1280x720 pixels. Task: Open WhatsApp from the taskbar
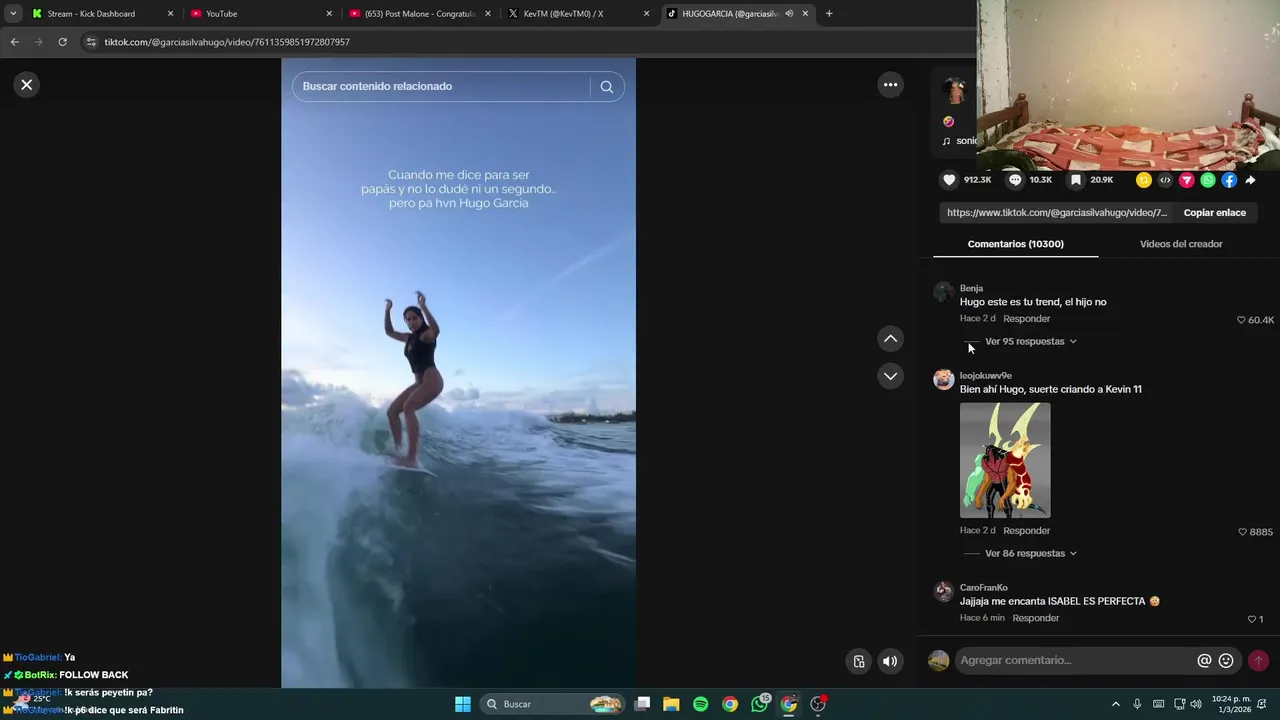point(760,704)
